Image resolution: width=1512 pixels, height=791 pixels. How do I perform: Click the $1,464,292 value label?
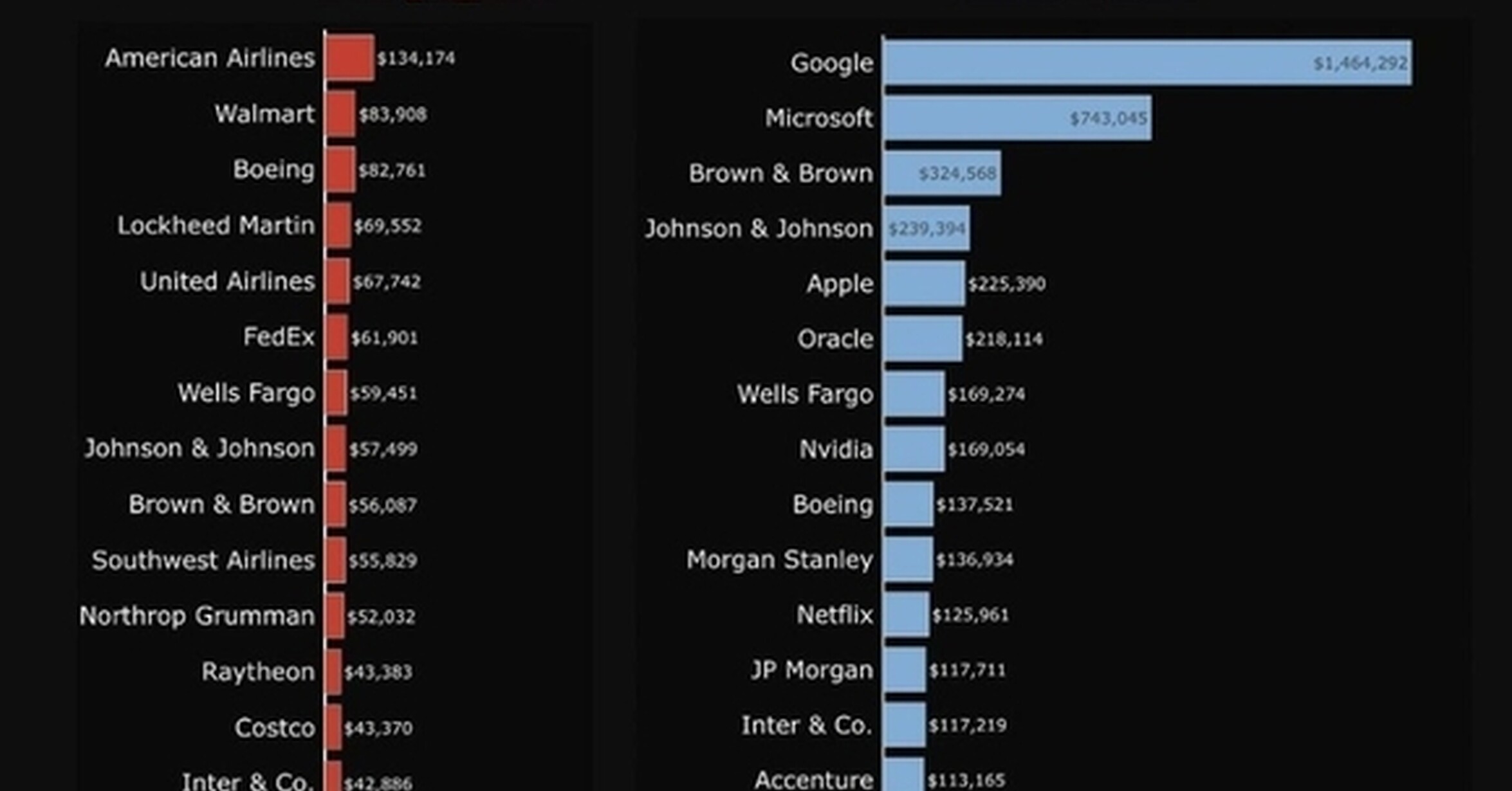point(1360,63)
